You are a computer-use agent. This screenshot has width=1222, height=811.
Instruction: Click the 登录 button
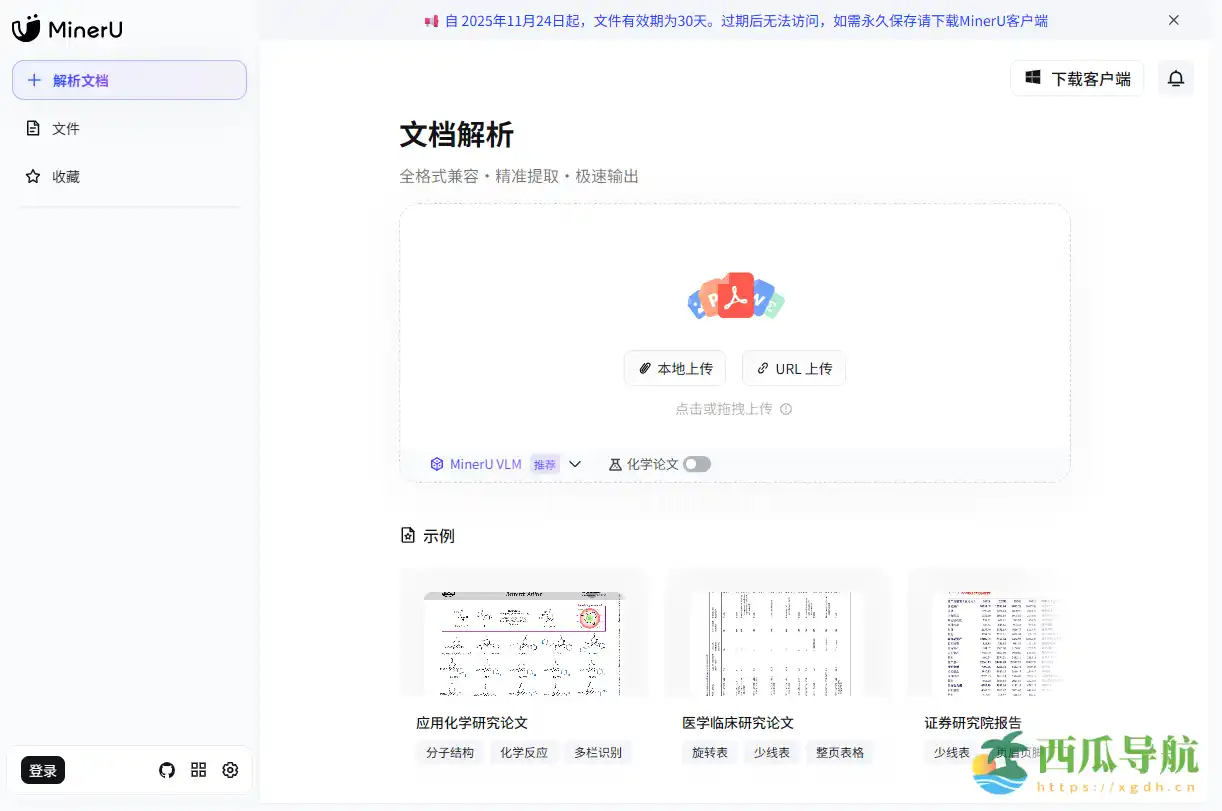click(42, 770)
